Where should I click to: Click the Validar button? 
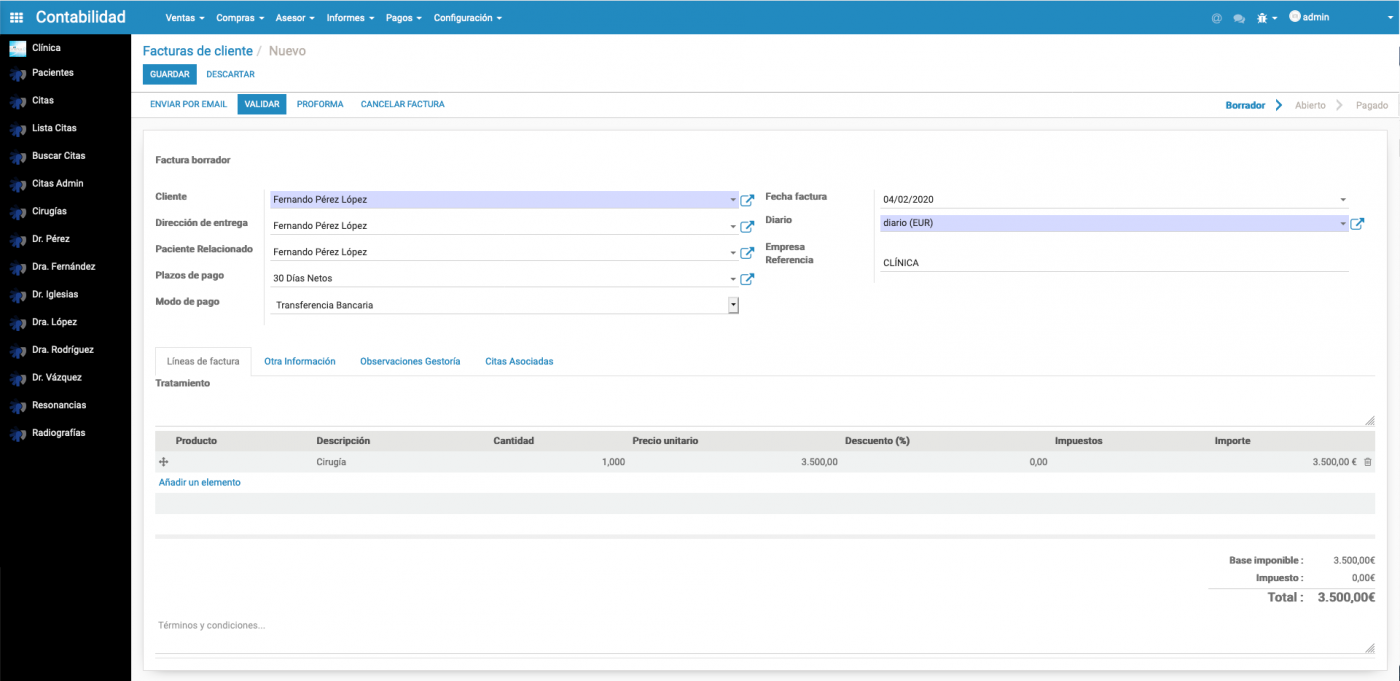262,104
